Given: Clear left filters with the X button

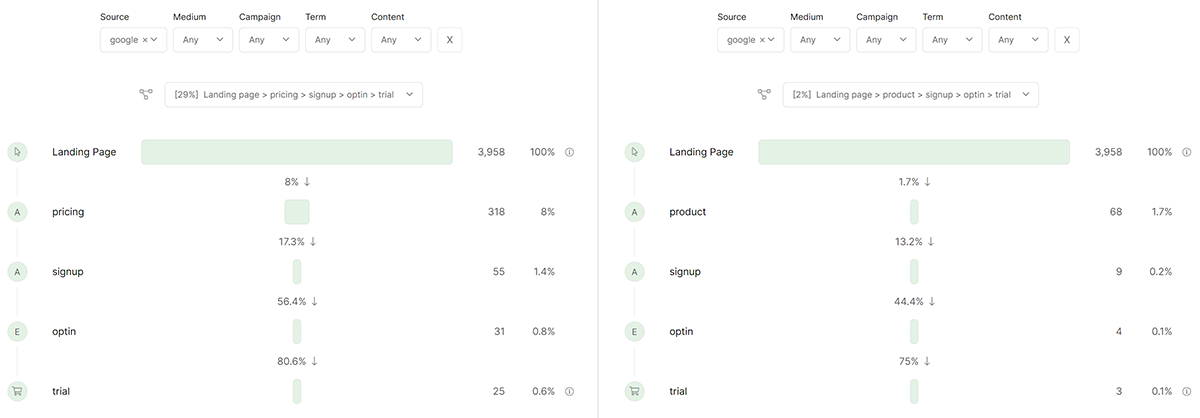Looking at the screenshot, I should click(450, 40).
